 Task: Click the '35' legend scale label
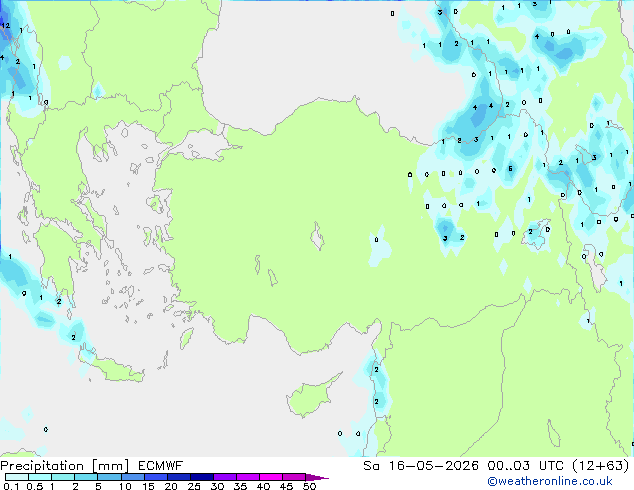click(x=240, y=486)
